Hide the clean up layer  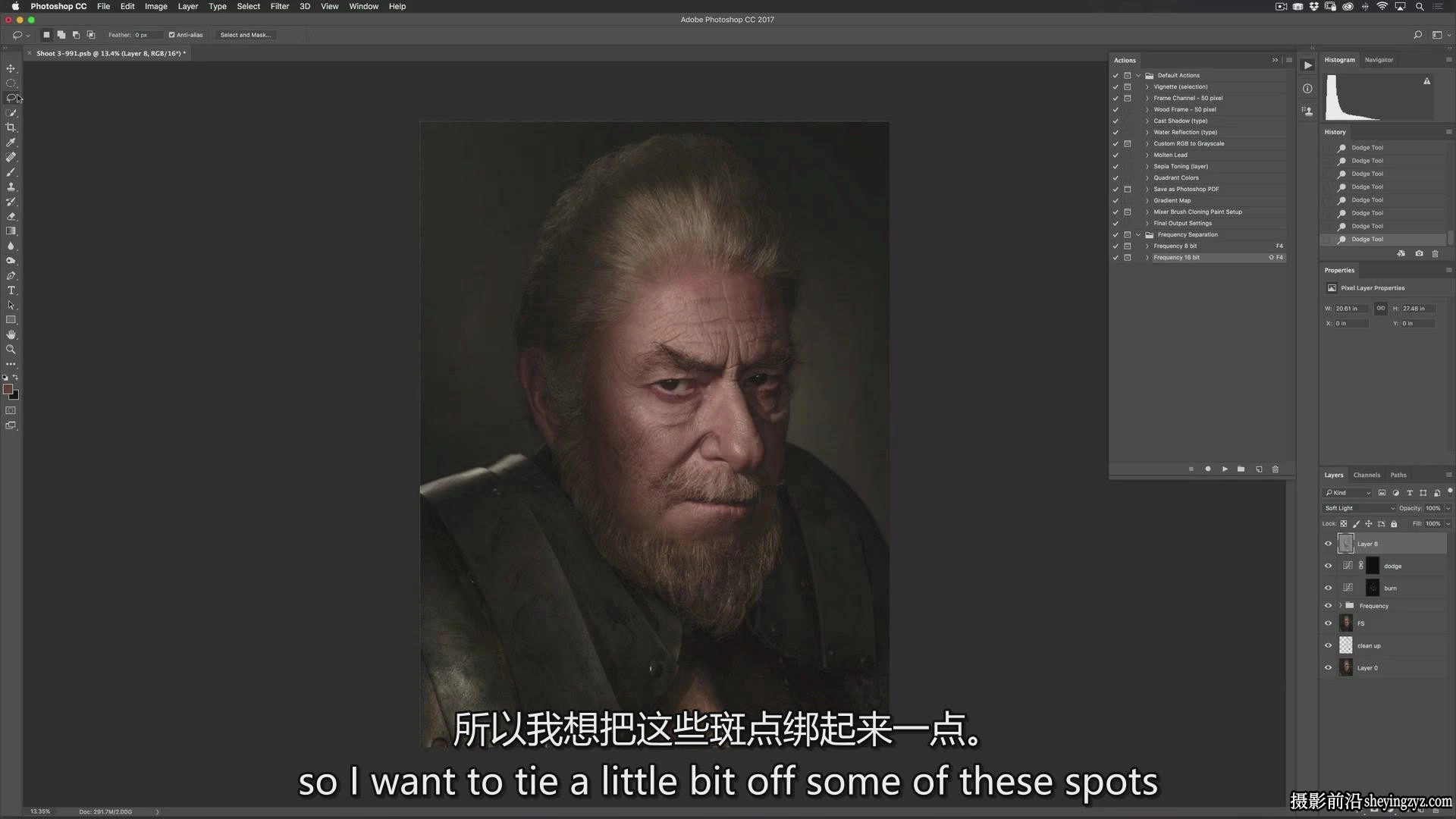(1328, 645)
